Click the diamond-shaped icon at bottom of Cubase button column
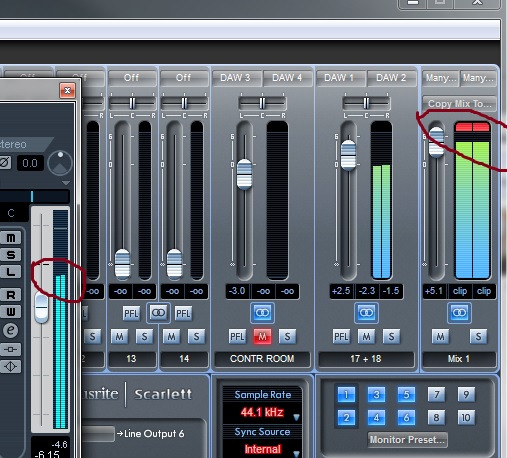 (11, 367)
